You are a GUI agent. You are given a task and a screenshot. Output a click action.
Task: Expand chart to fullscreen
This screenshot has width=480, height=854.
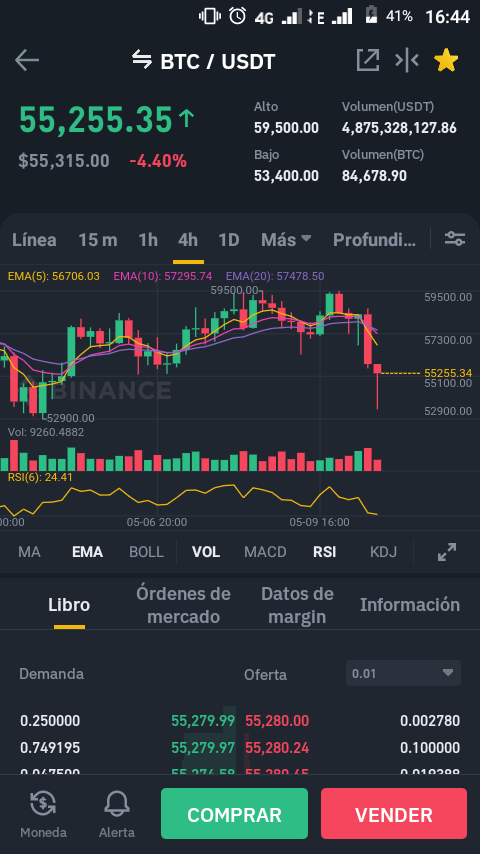click(447, 552)
